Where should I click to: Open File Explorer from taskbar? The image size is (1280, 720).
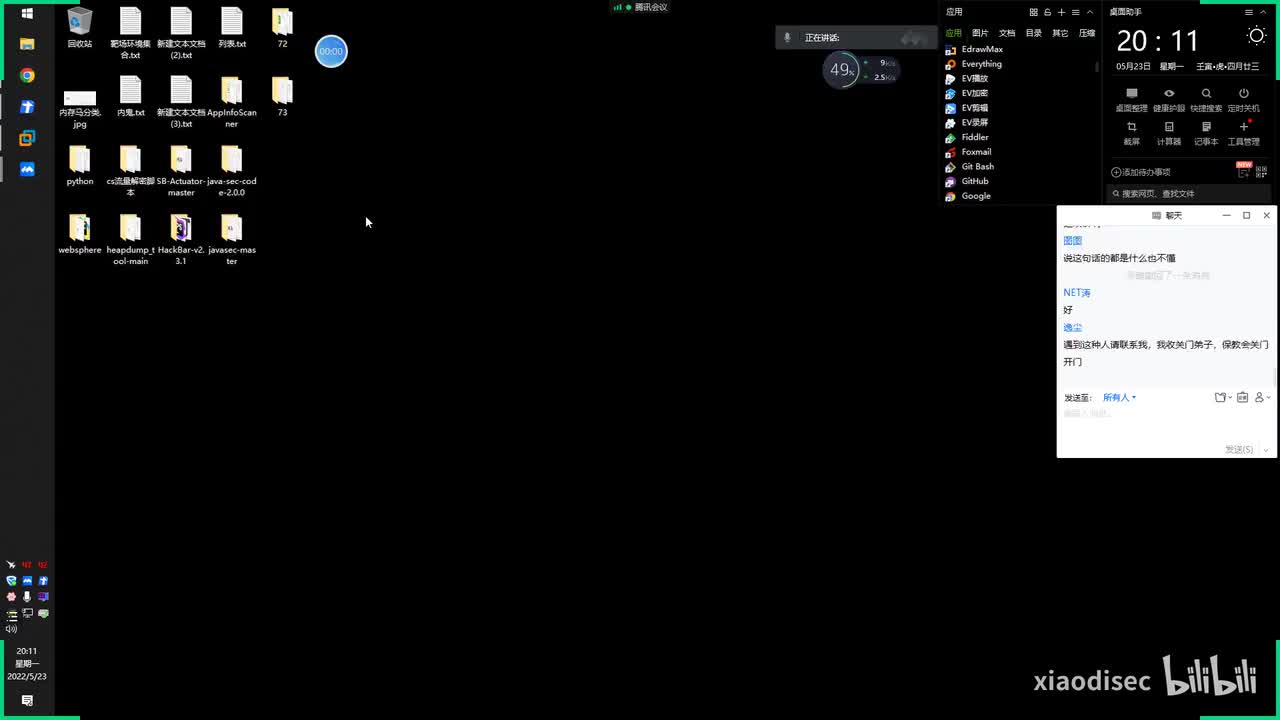click(27, 44)
